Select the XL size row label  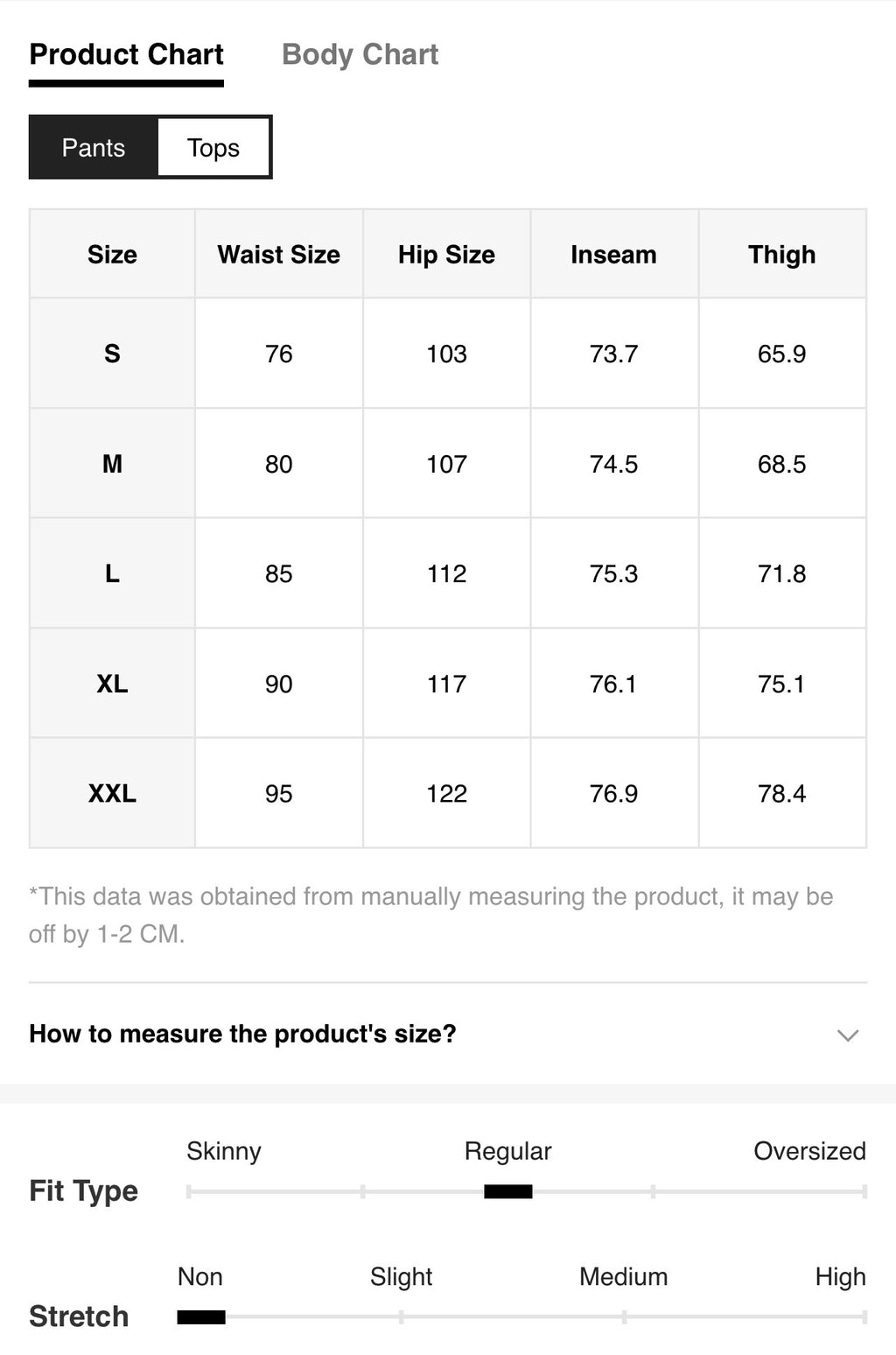click(112, 684)
